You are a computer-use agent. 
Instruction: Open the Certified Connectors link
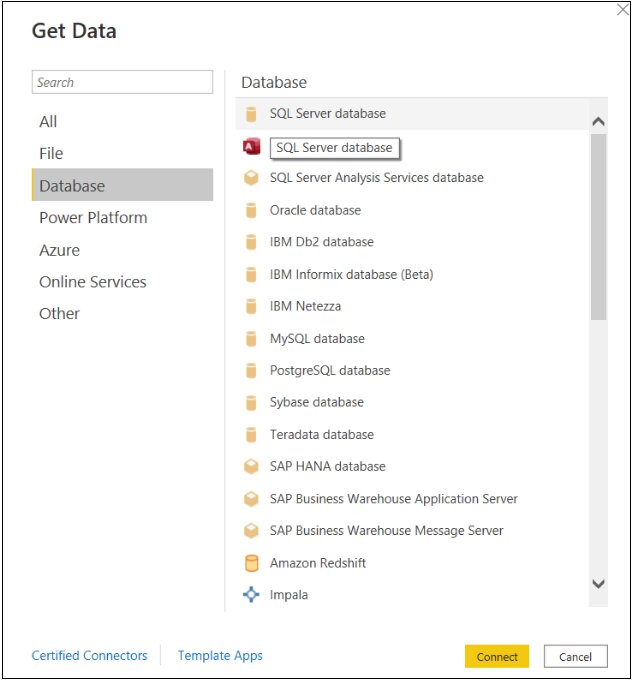[89, 656]
